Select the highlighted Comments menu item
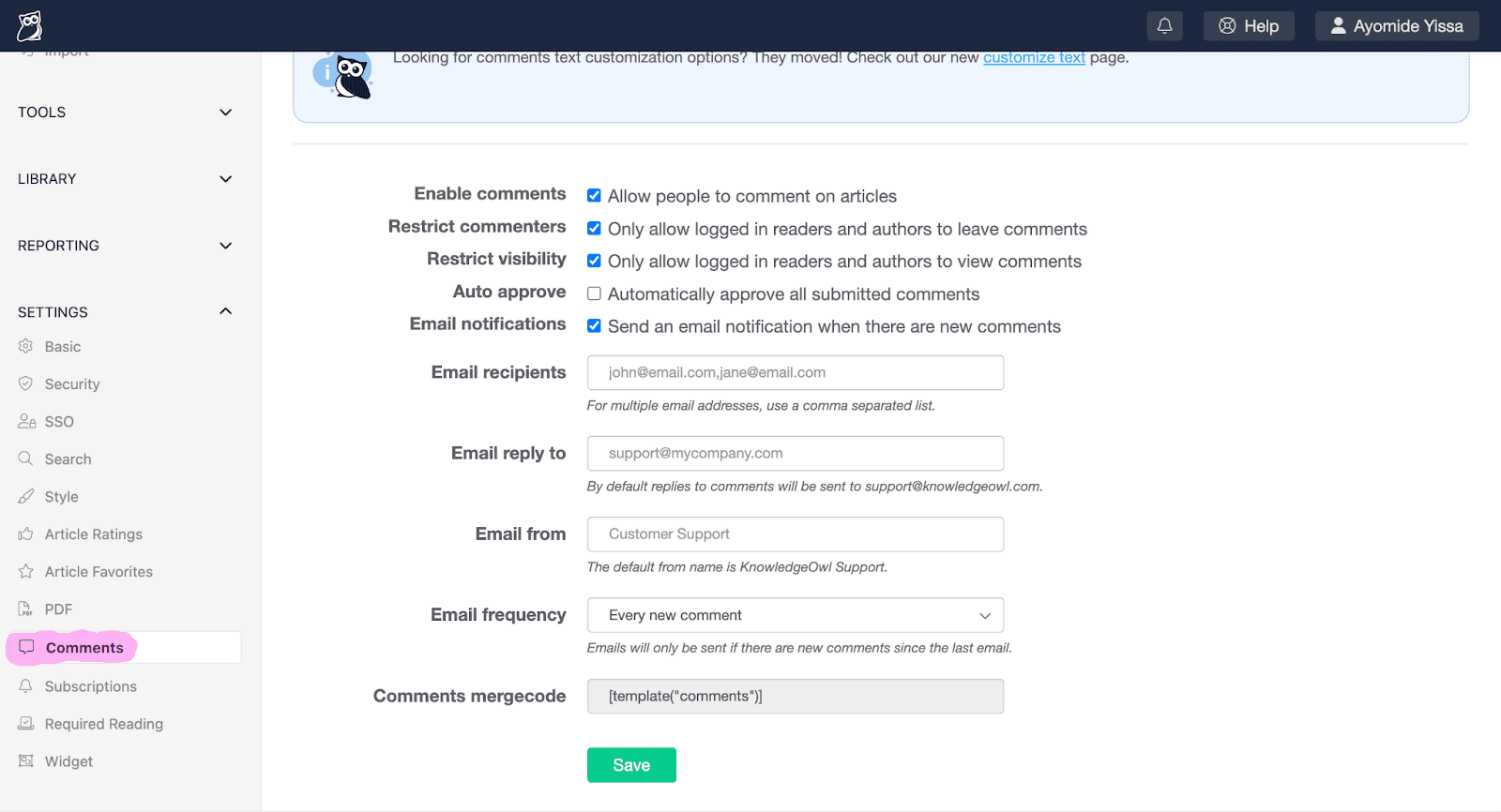 coord(83,647)
